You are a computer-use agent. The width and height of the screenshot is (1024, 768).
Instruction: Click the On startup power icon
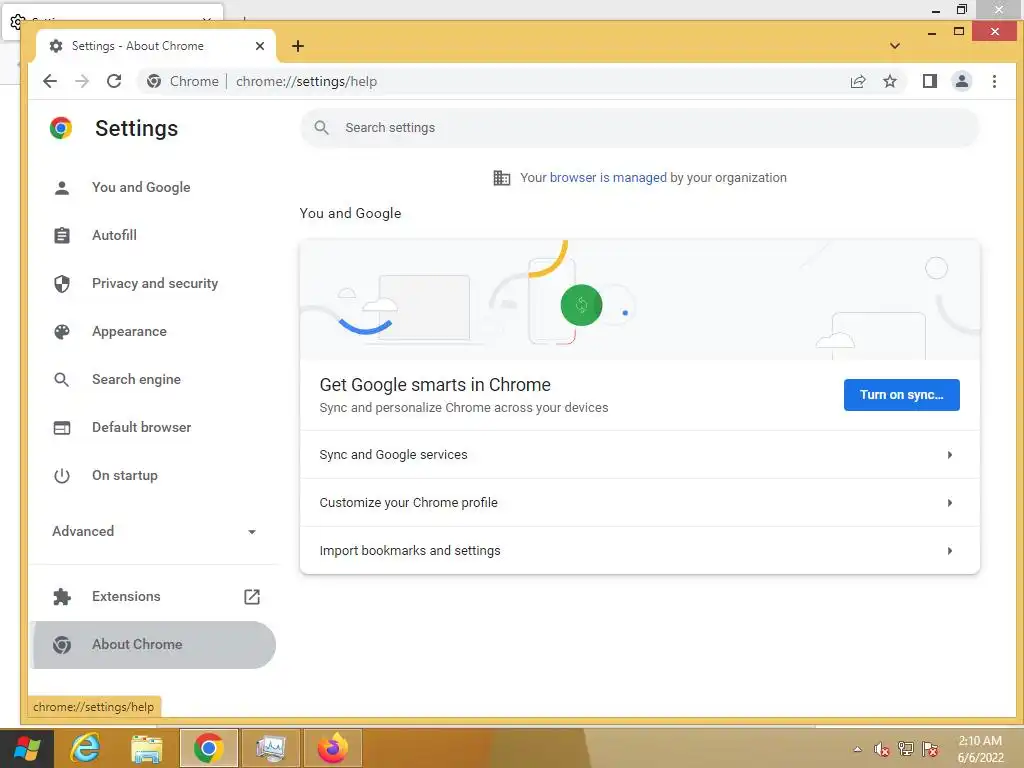point(62,475)
